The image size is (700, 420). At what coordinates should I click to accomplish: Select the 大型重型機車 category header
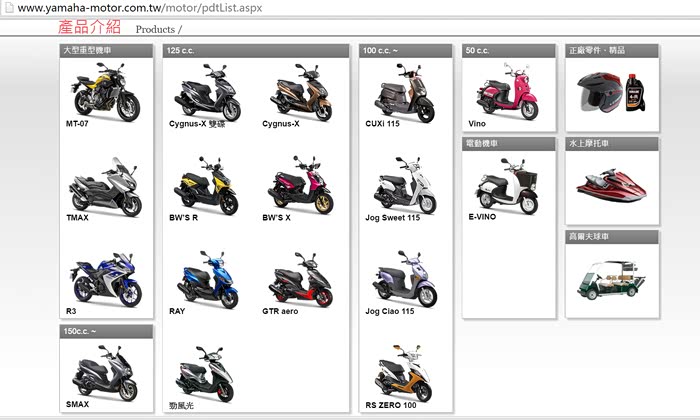pyautogui.click(x=106, y=50)
